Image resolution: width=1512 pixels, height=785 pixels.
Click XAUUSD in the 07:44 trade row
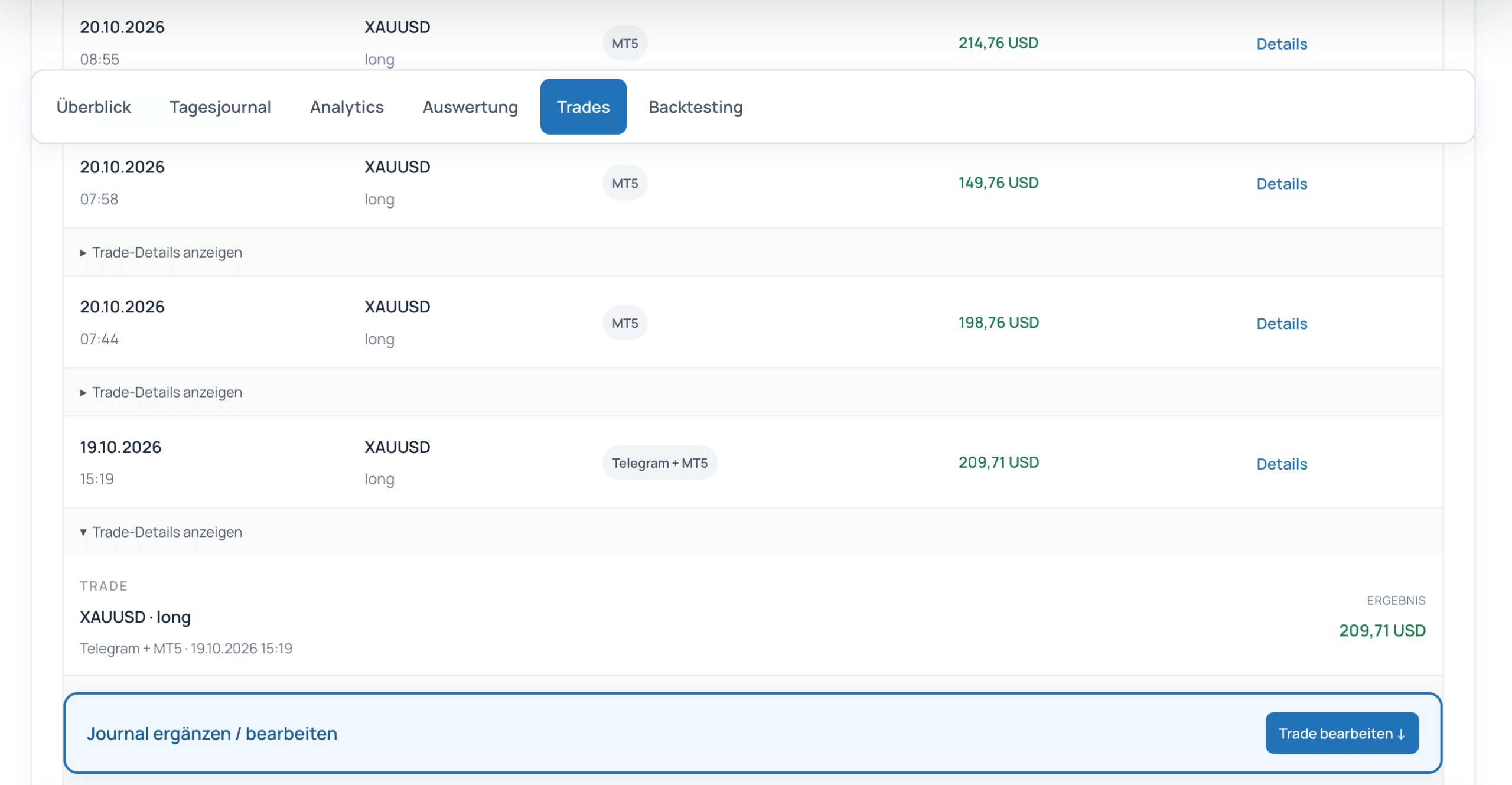pos(397,307)
